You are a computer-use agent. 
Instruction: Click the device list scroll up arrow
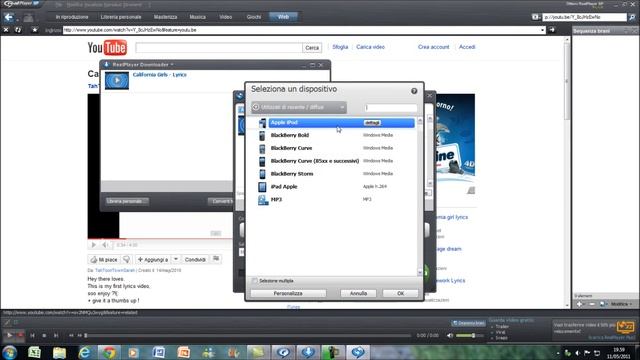(x=420, y=121)
